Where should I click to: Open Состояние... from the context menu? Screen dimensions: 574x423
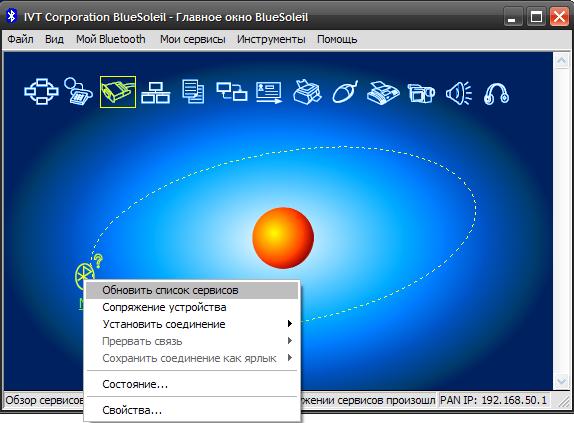coord(192,384)
